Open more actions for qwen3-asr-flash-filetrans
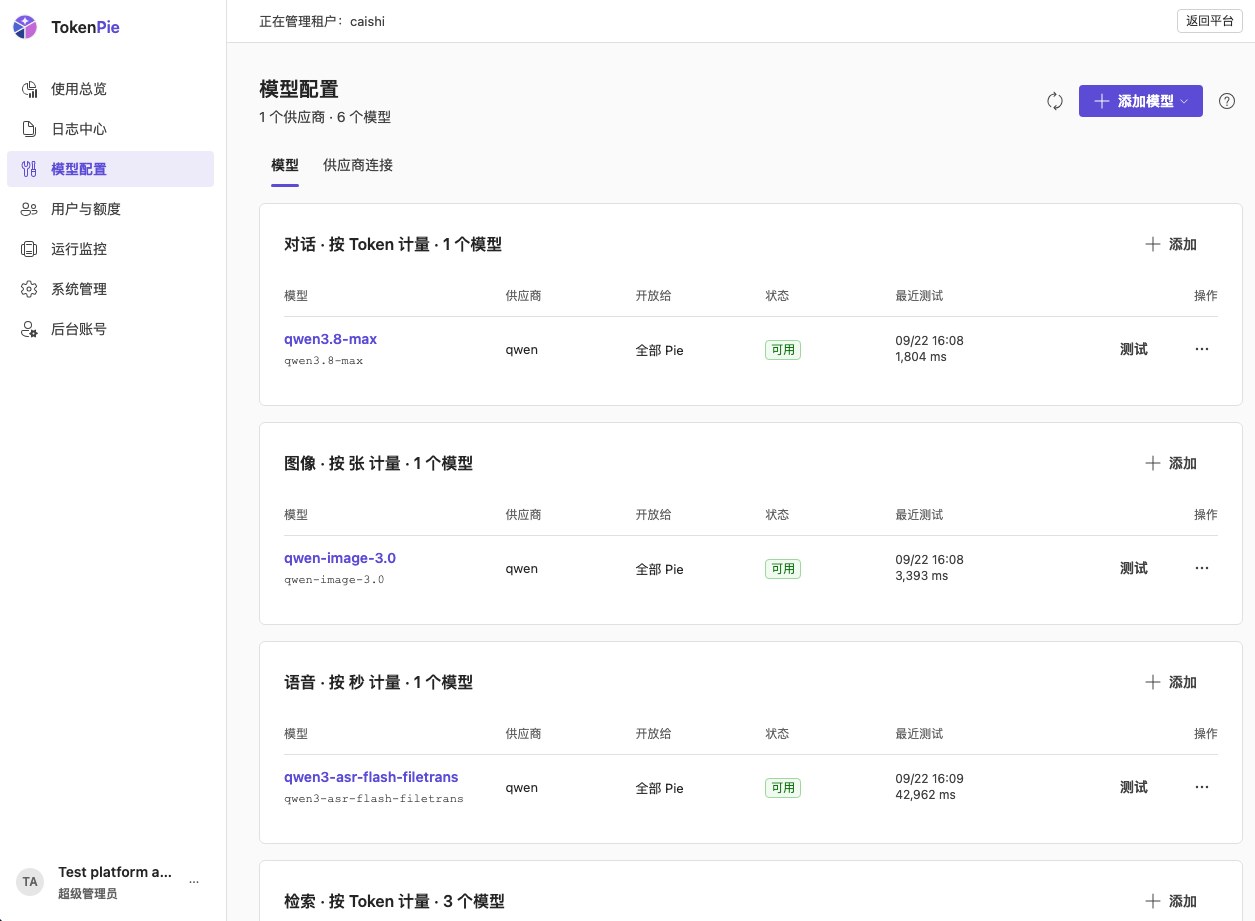Screen dimensions: 1255x921 click(x=1202, y=787)
